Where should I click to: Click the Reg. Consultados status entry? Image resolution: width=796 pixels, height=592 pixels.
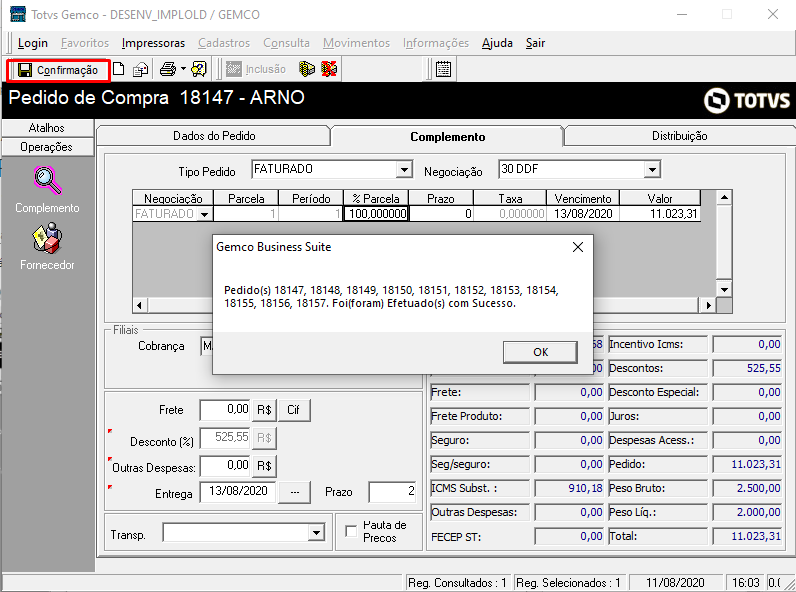pos(457,583)
